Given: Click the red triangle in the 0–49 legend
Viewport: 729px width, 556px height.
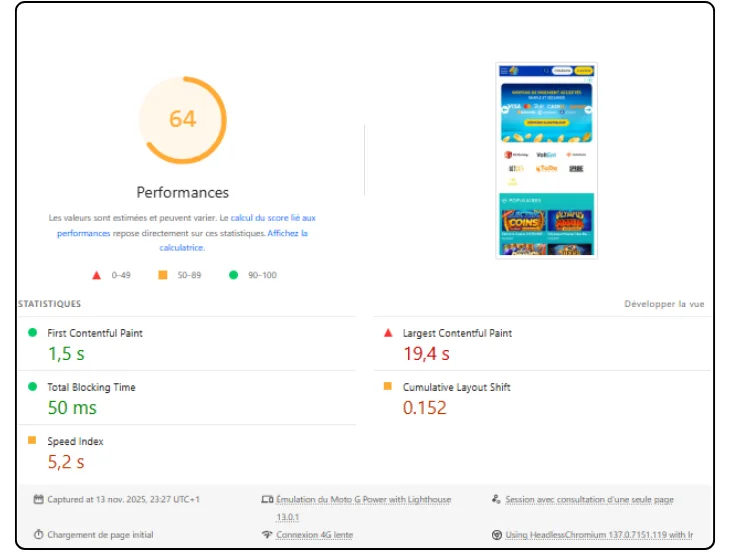Looking at the screenshot, I should point(97,274).
